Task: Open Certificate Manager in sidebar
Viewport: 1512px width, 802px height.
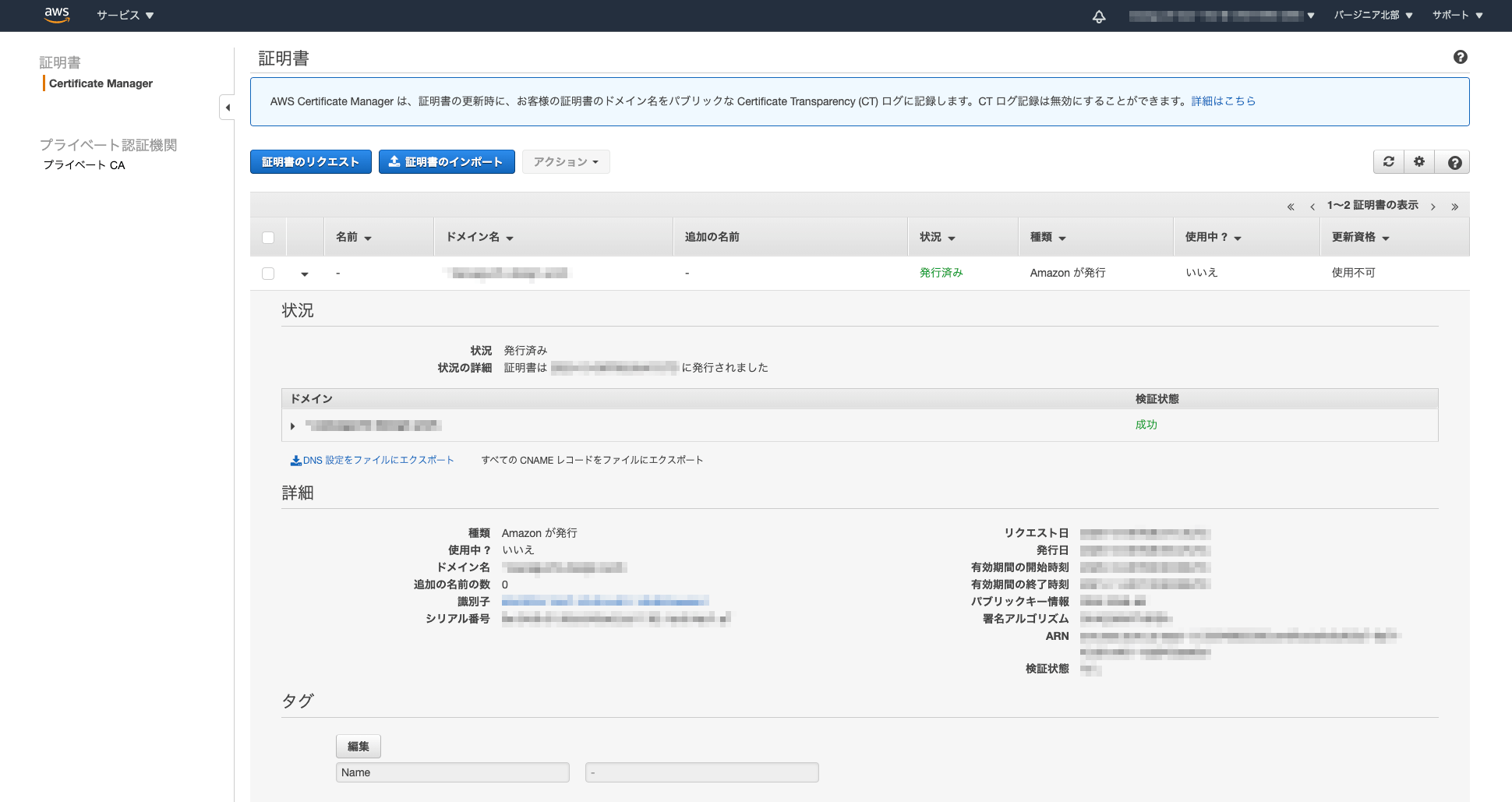Action: (x=101, y=83)
